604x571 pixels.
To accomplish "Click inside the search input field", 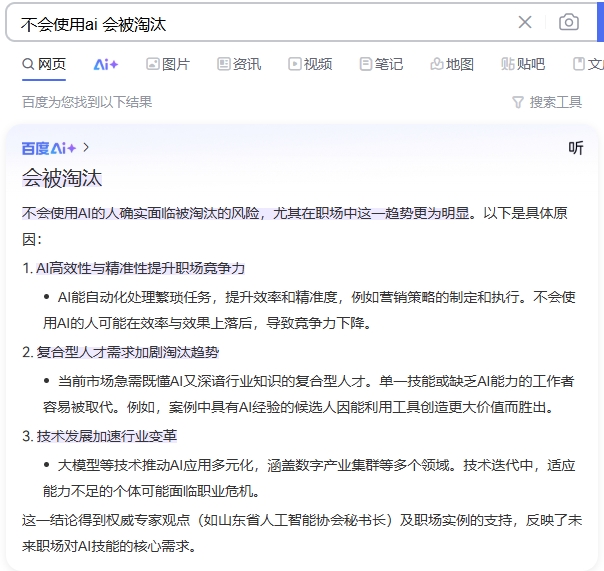I will click(260, 22).
